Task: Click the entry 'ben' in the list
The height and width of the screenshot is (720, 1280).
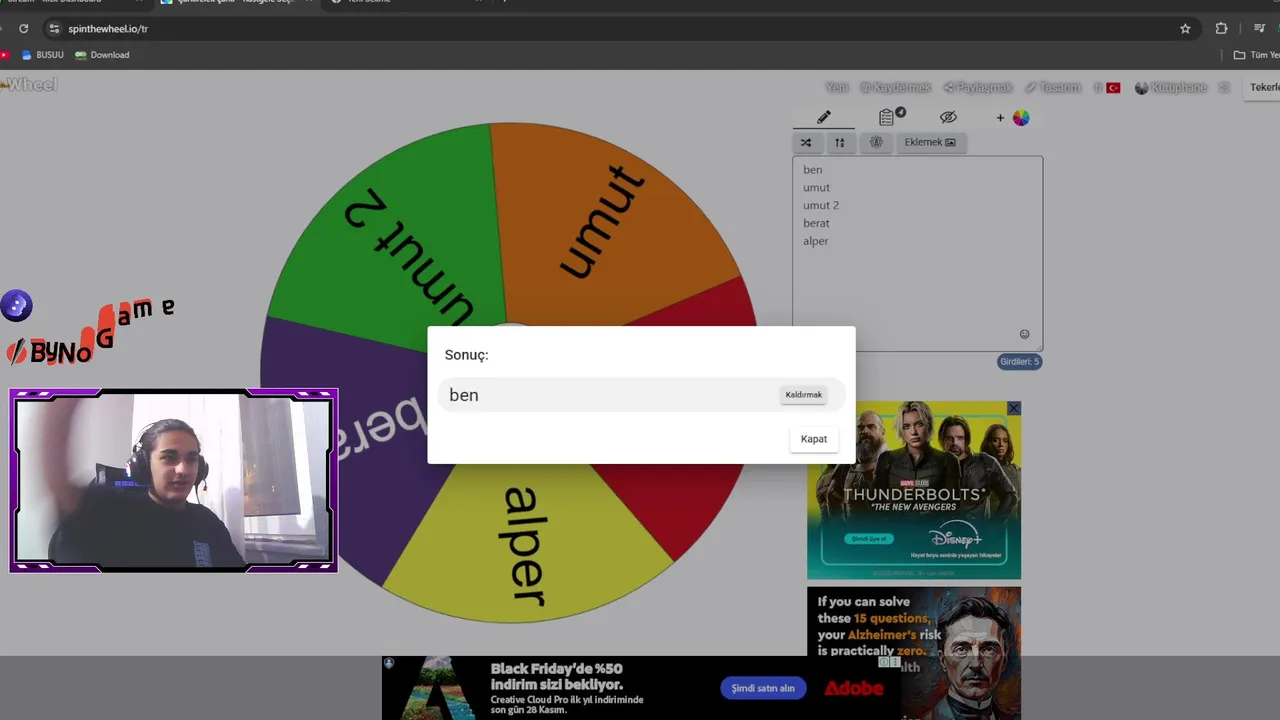Action: point(812,170)
